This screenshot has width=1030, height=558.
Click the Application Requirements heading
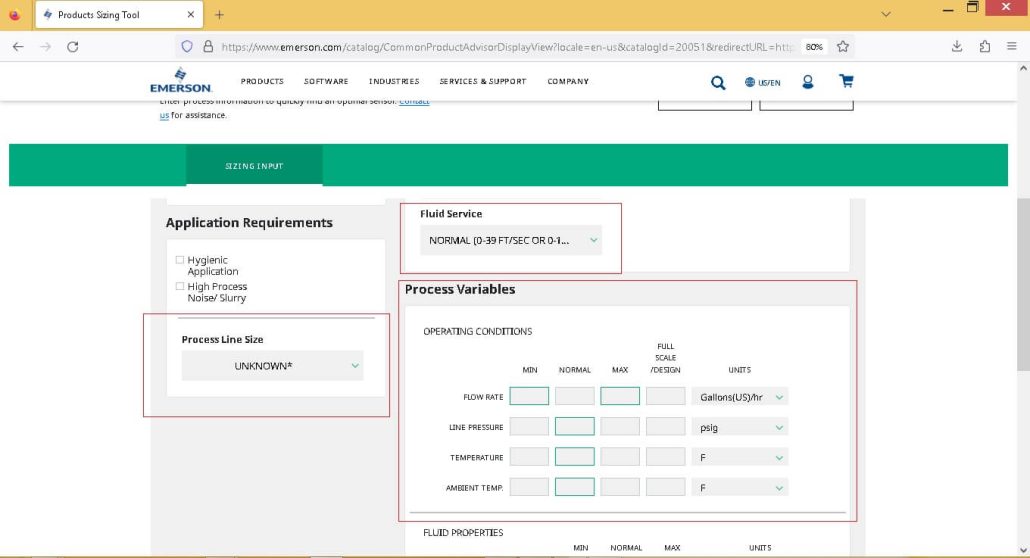click(x=249, y=222)
